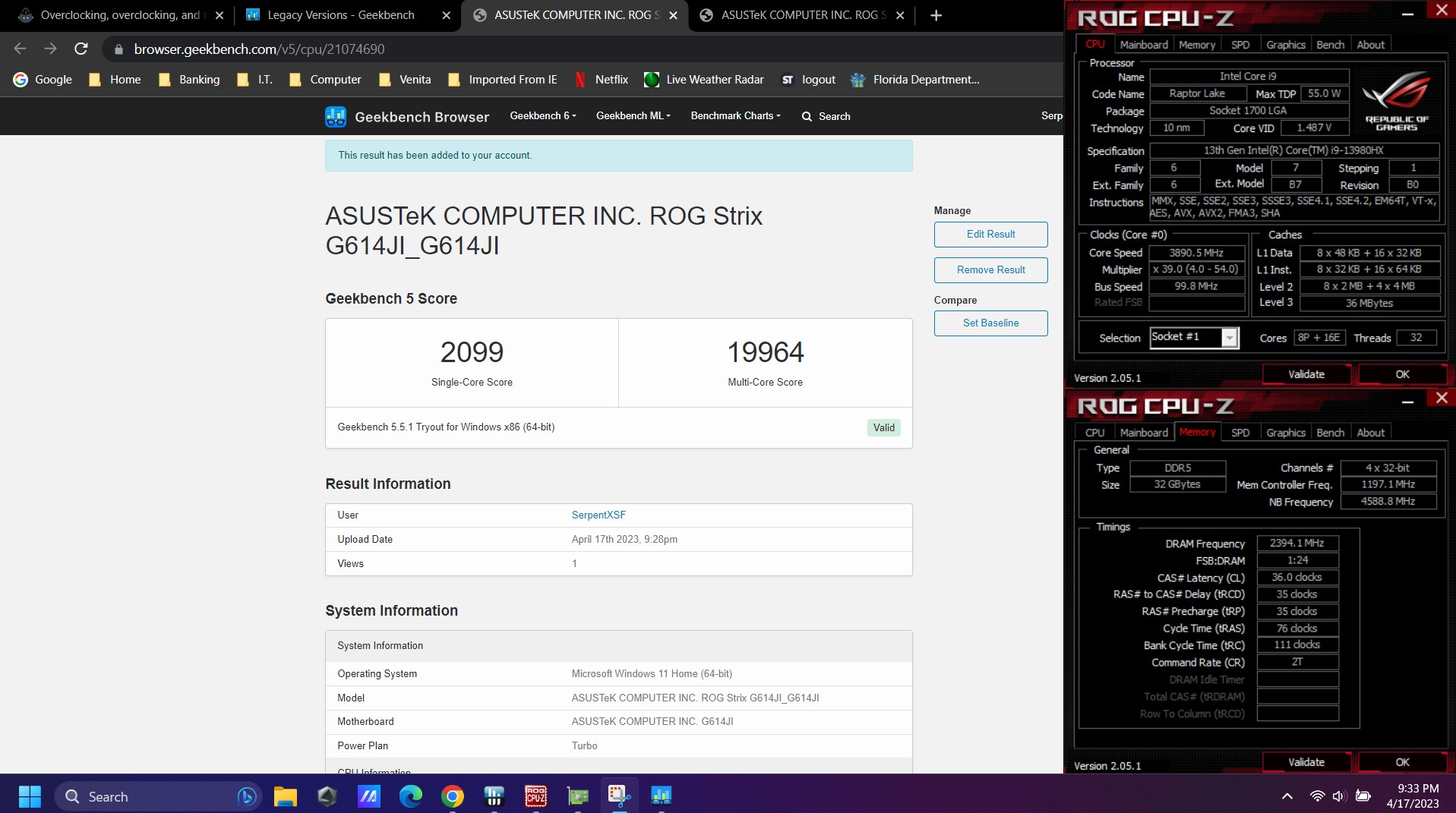Click the Windows taskbar Search box
This screenshot has height=813, width=1456.
tap(157, 796)
